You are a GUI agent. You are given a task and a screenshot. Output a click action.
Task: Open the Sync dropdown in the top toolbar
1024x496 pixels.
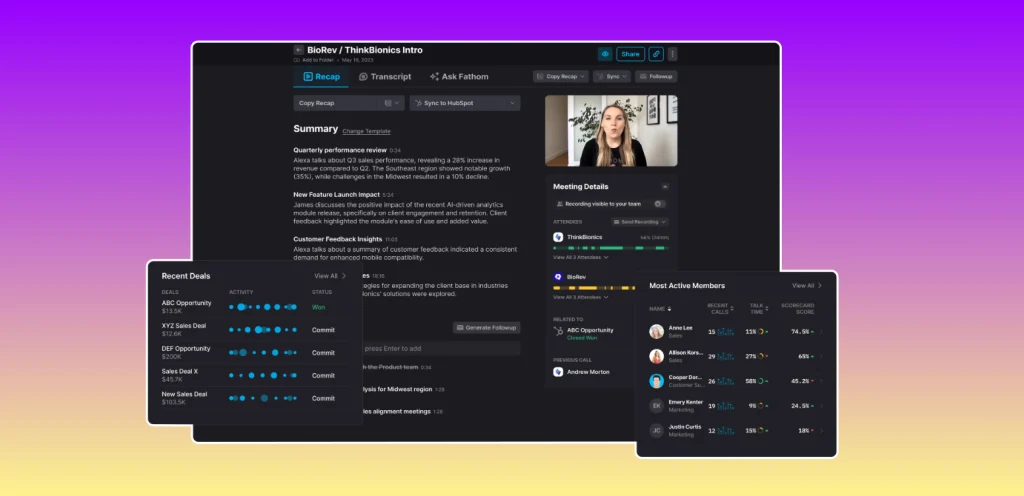point(612,76)
